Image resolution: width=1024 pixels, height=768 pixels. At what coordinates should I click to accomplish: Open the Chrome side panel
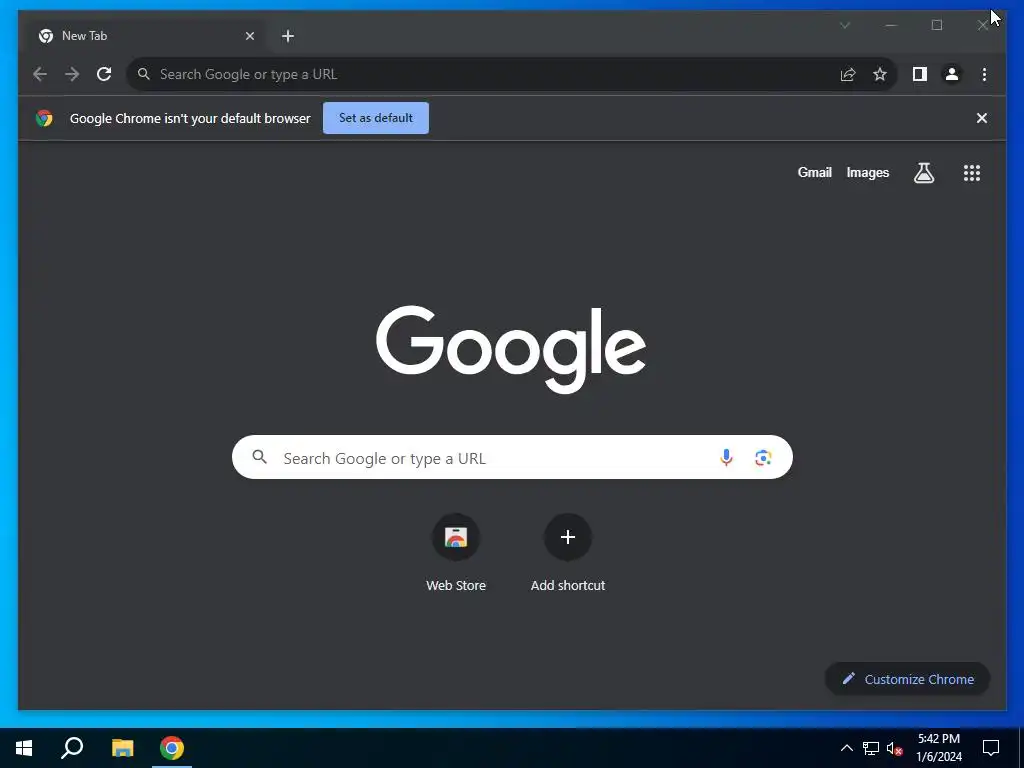coord(920,74)
